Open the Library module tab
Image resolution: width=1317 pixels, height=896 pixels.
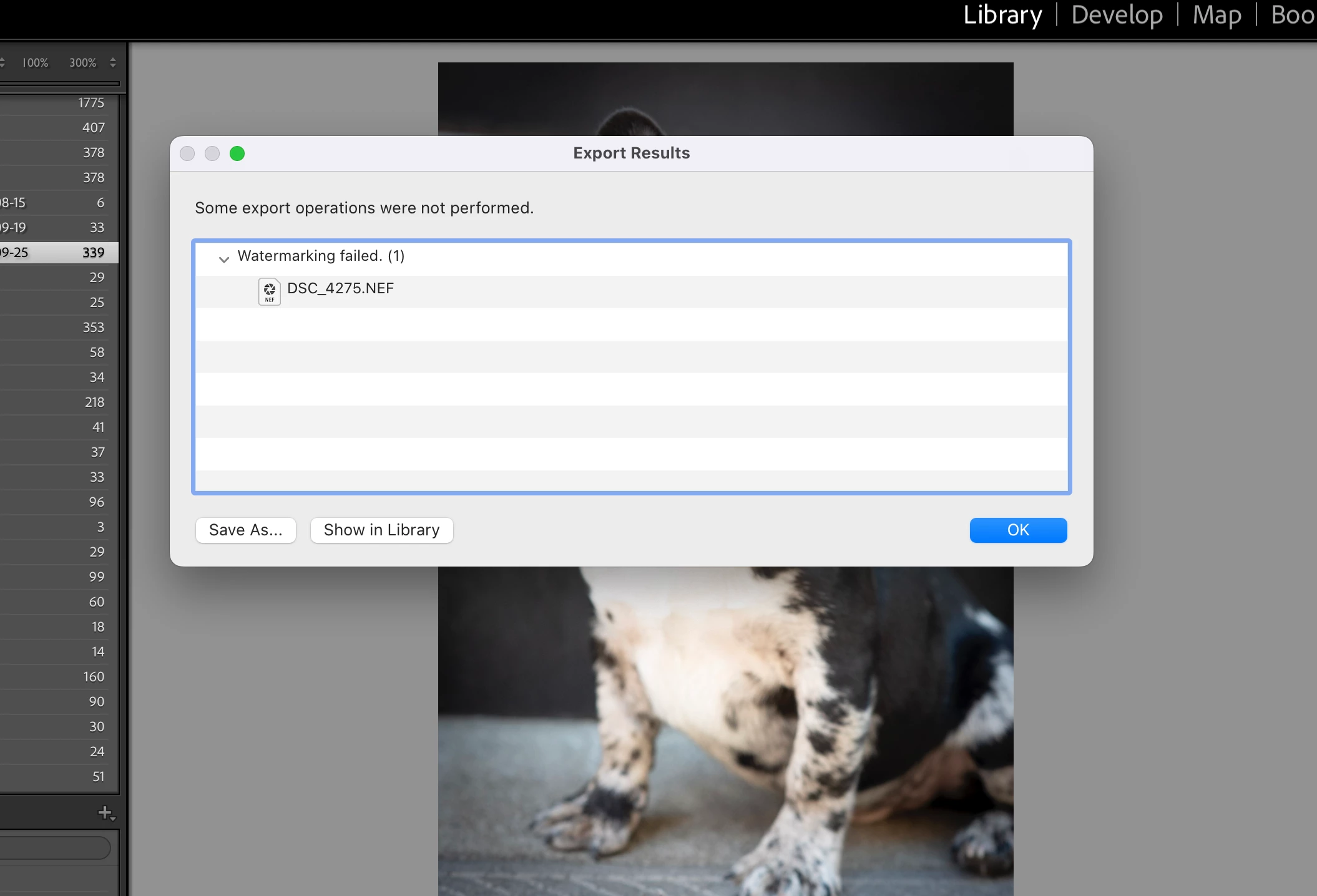(1002, 15)
